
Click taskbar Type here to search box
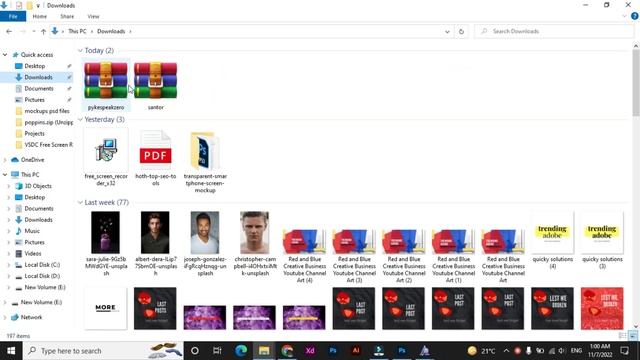click(103, 351)
